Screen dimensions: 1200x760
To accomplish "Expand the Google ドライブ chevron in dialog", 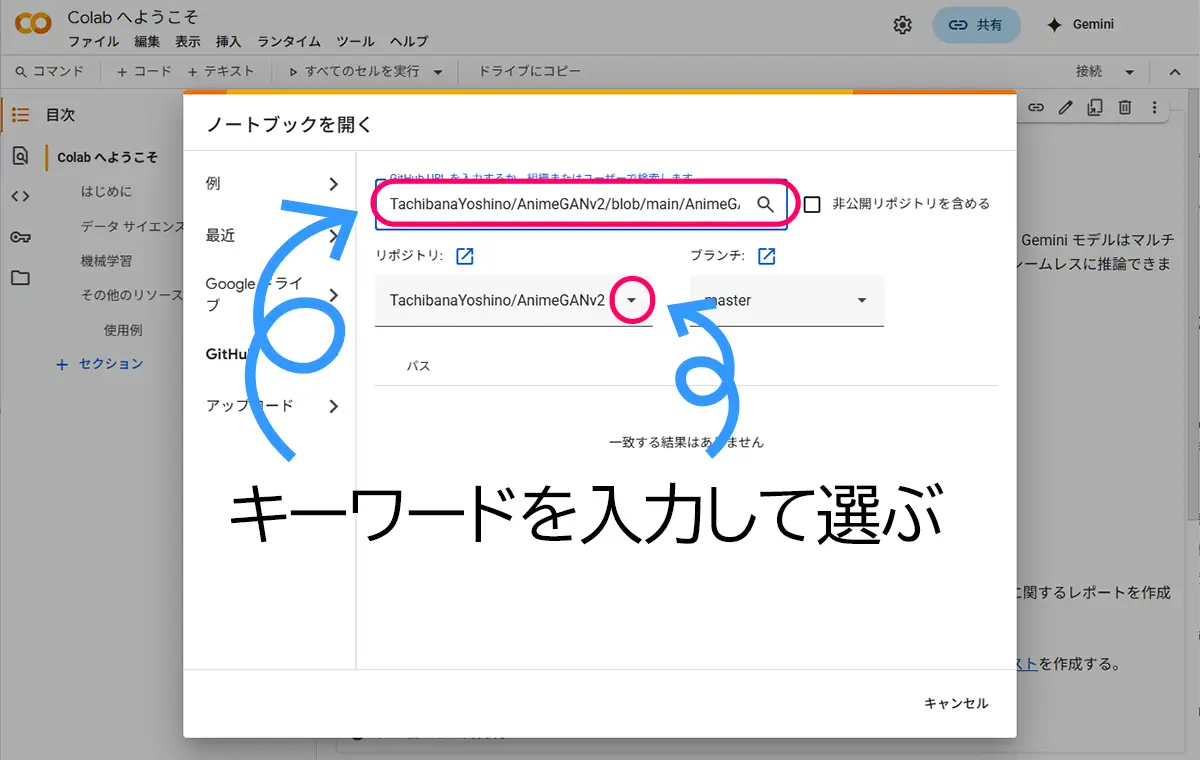I will [334, 295].
